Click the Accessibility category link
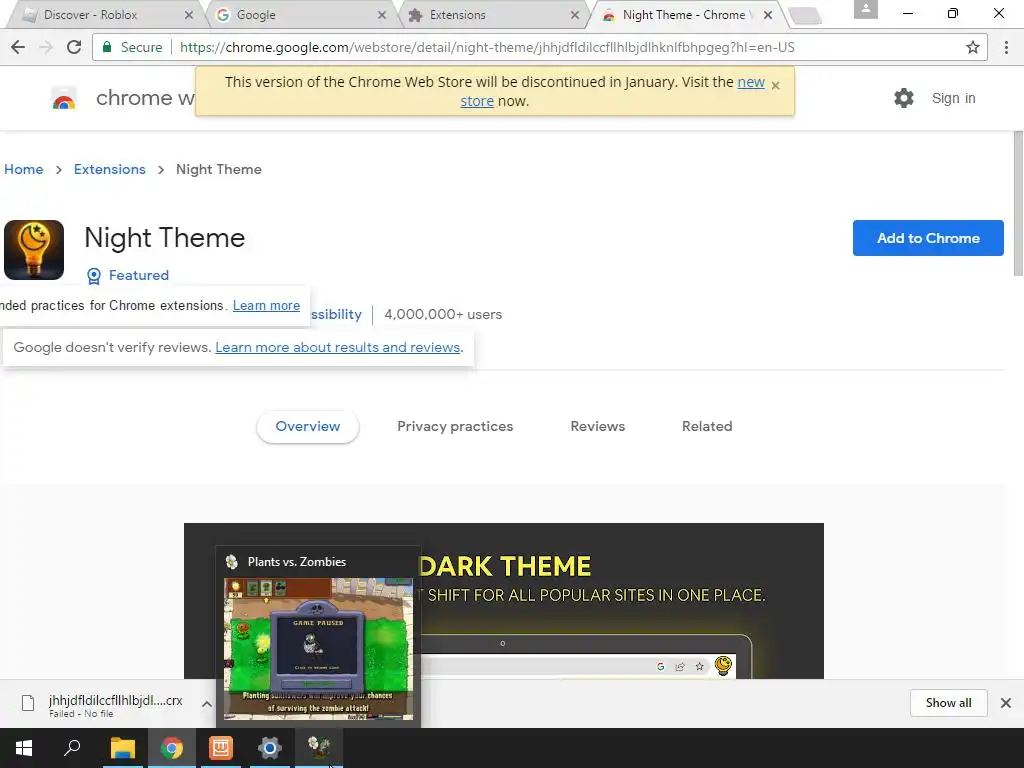Screen dimensions: 1024x768 click(x=336, y=315)
